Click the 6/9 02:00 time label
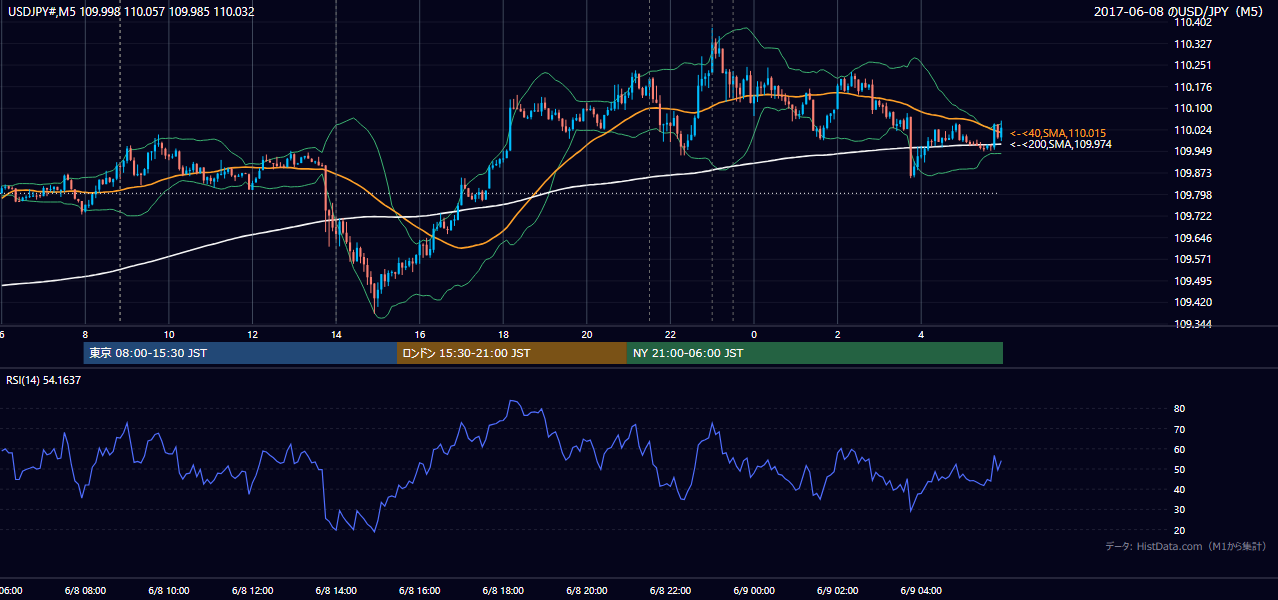The width and height of the screenshot is (1278, 600). [x=837, y=591]
